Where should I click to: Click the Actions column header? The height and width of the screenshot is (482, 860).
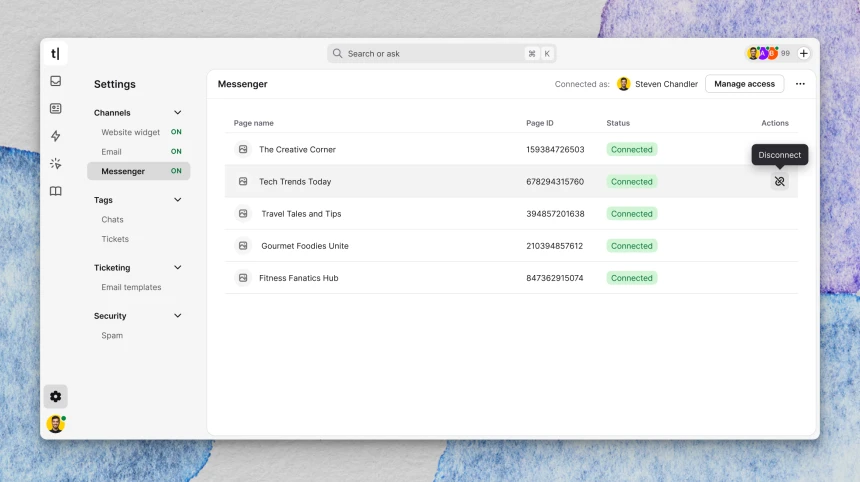pos(775,123)
